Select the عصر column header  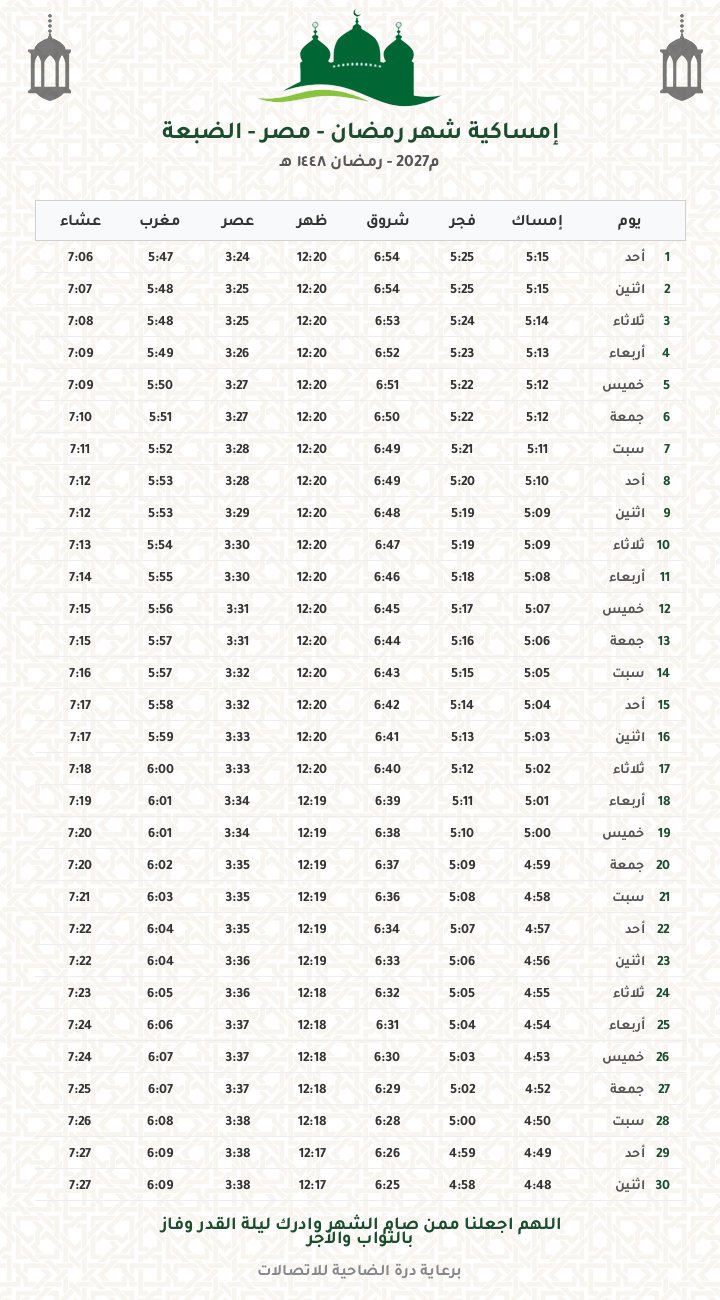tap(237, 221)
